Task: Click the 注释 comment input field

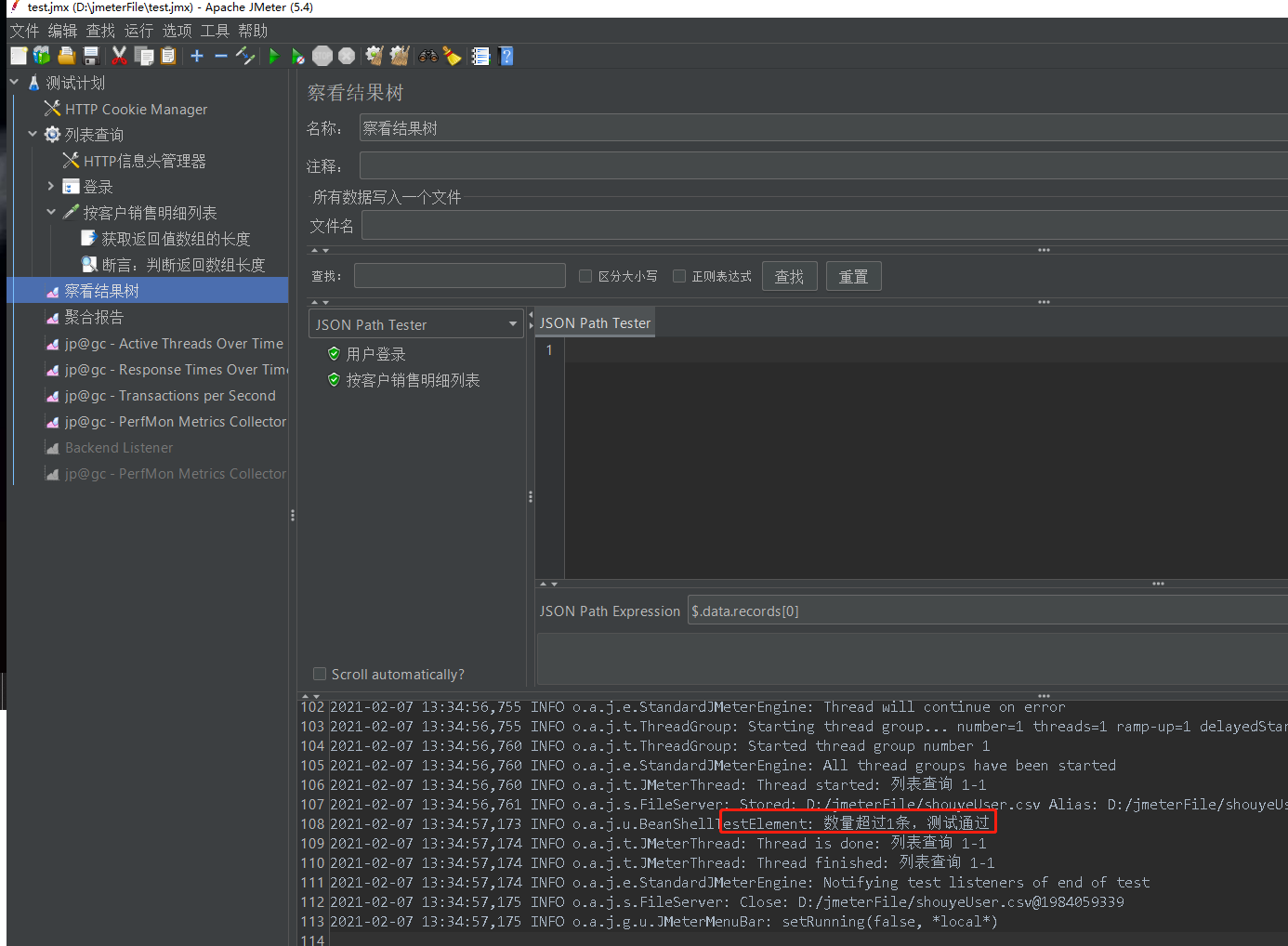Action: coord(823,166)
